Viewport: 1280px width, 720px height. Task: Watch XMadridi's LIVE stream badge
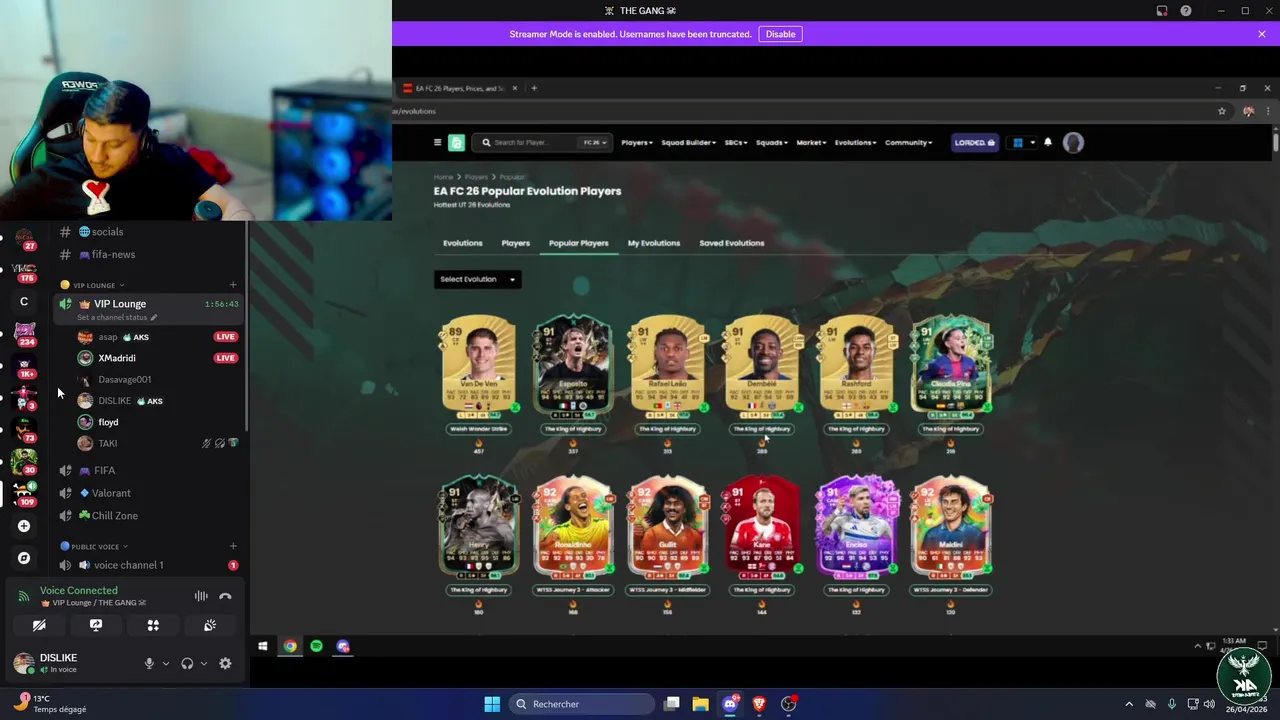(x=226, y=358)
